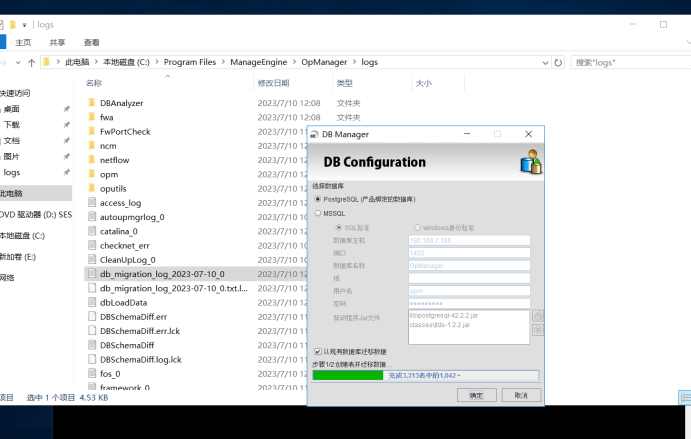Open the 共享 ribbon tab
The image size is (691, 439).
pos(57,42)
